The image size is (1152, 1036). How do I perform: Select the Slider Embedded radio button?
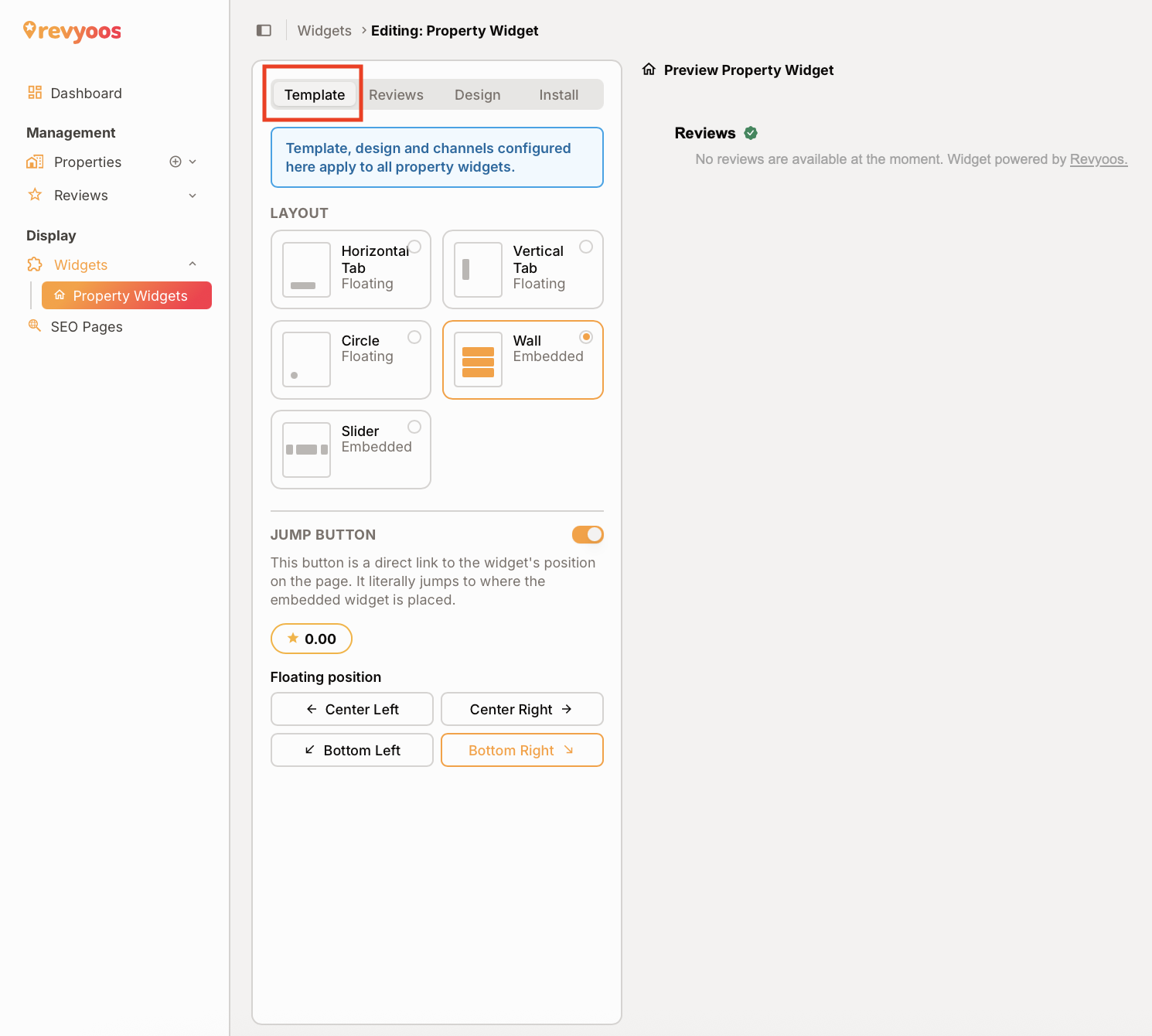coord(414,427)
